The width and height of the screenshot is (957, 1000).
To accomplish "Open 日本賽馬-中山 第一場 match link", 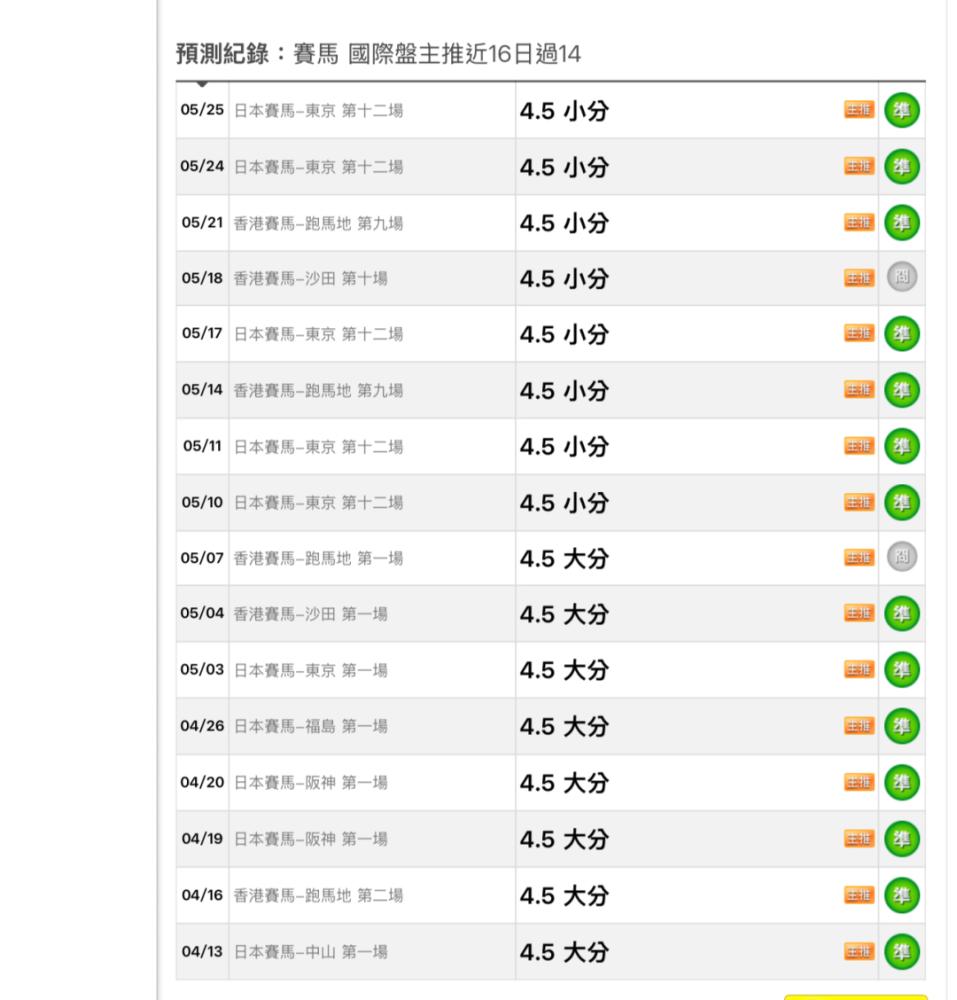I will point(310,952).
